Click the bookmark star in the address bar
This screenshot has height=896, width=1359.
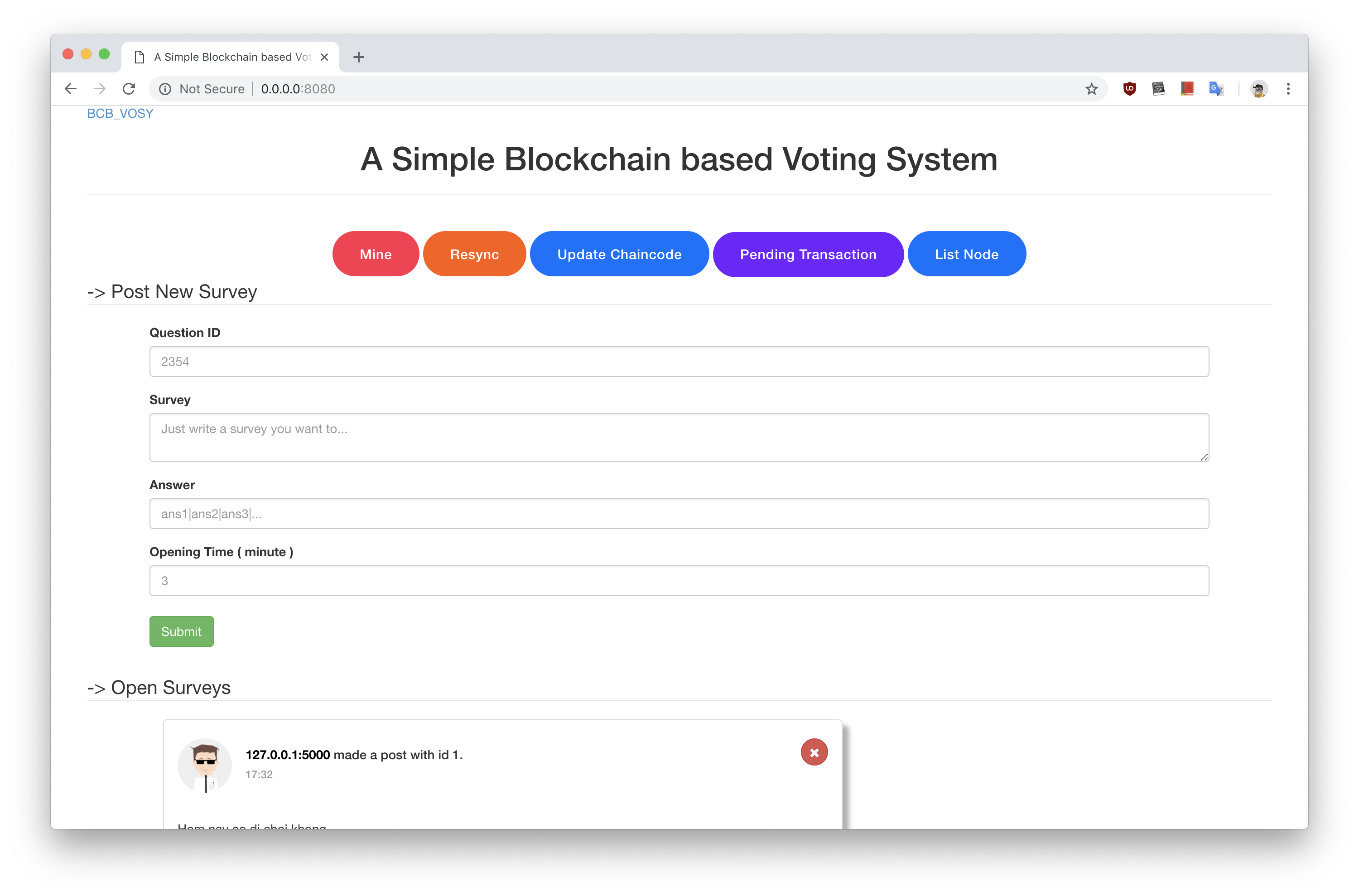[x=1092, y=89]
